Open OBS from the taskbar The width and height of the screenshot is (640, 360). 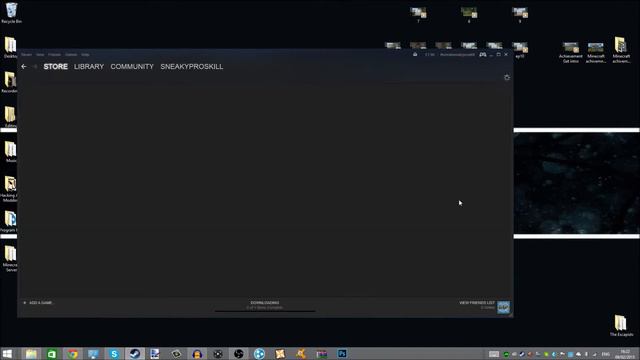[238, 353]
